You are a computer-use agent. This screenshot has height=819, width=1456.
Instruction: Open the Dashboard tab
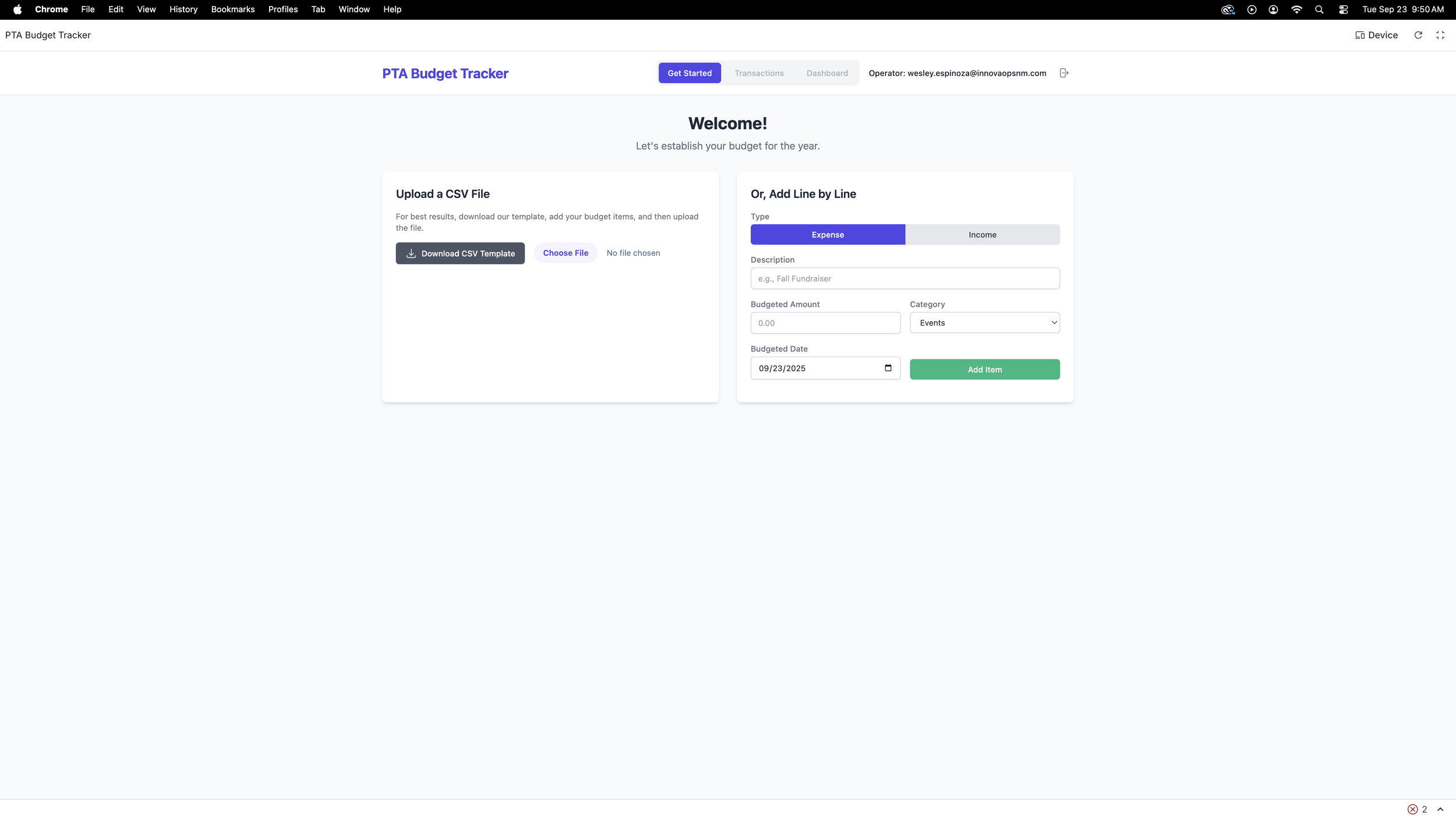[826, 73]
